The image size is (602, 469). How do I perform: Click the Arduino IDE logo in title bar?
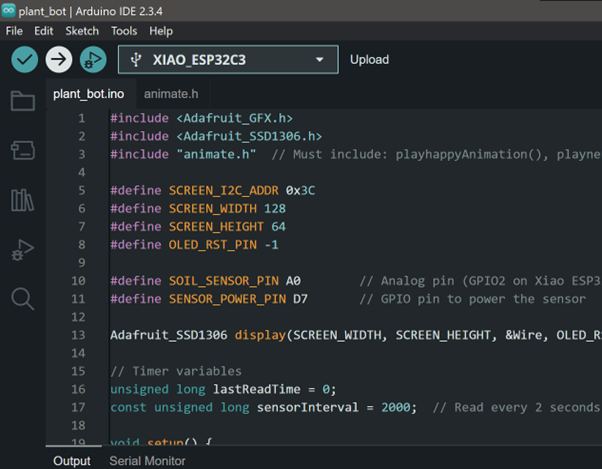(8, 11)
